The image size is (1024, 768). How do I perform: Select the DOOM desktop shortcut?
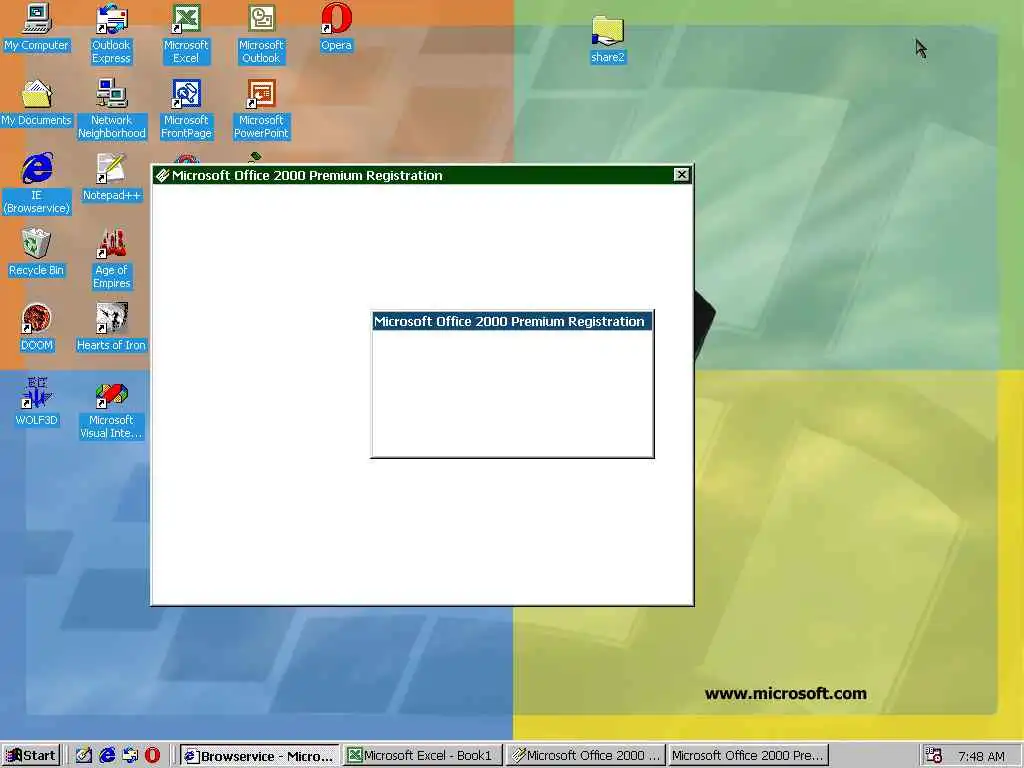pos(37,328)
